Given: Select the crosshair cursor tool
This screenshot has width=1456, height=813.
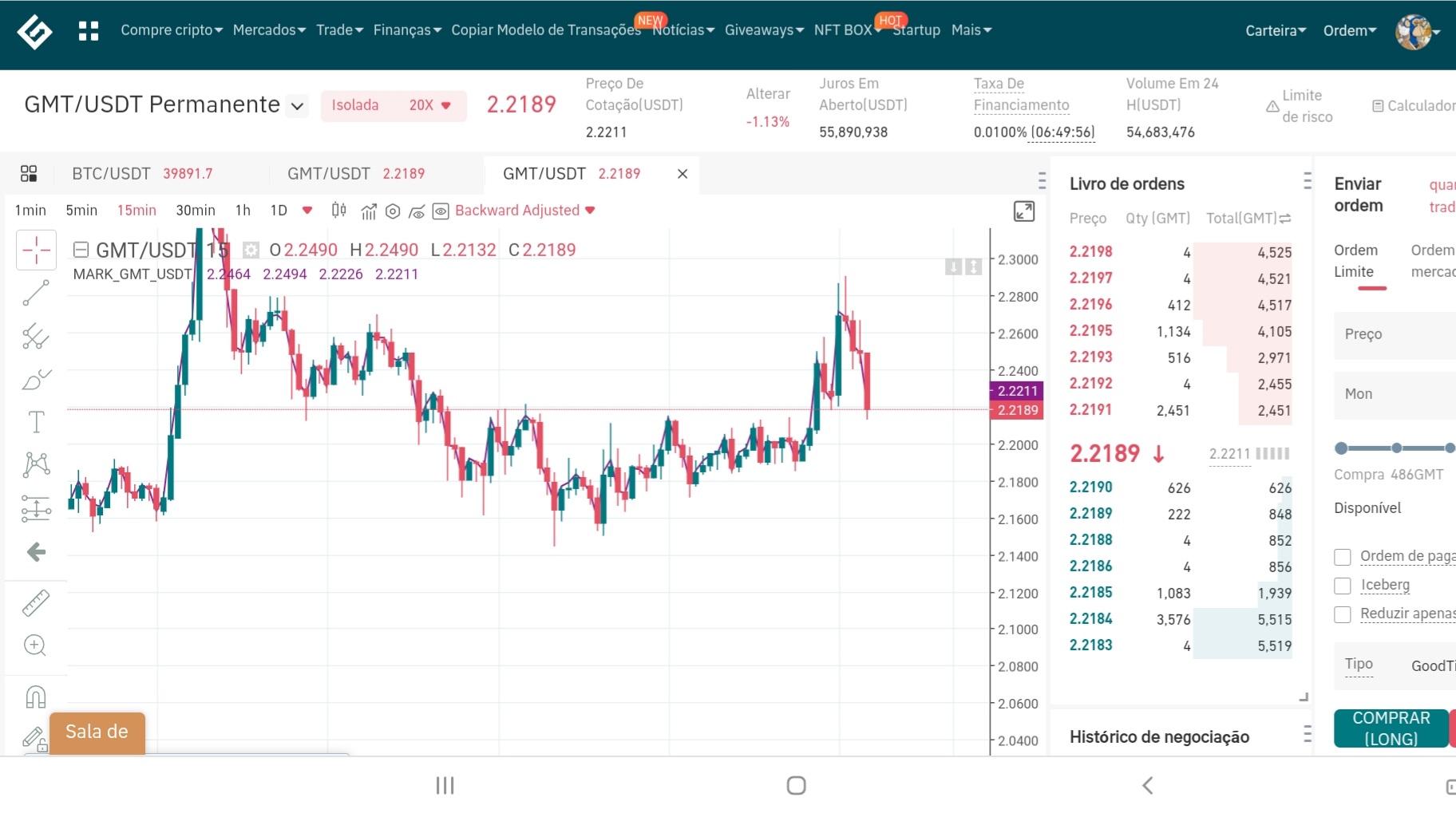Looking at the screenshot, I should pyautogui.click(x=36, y=250).
